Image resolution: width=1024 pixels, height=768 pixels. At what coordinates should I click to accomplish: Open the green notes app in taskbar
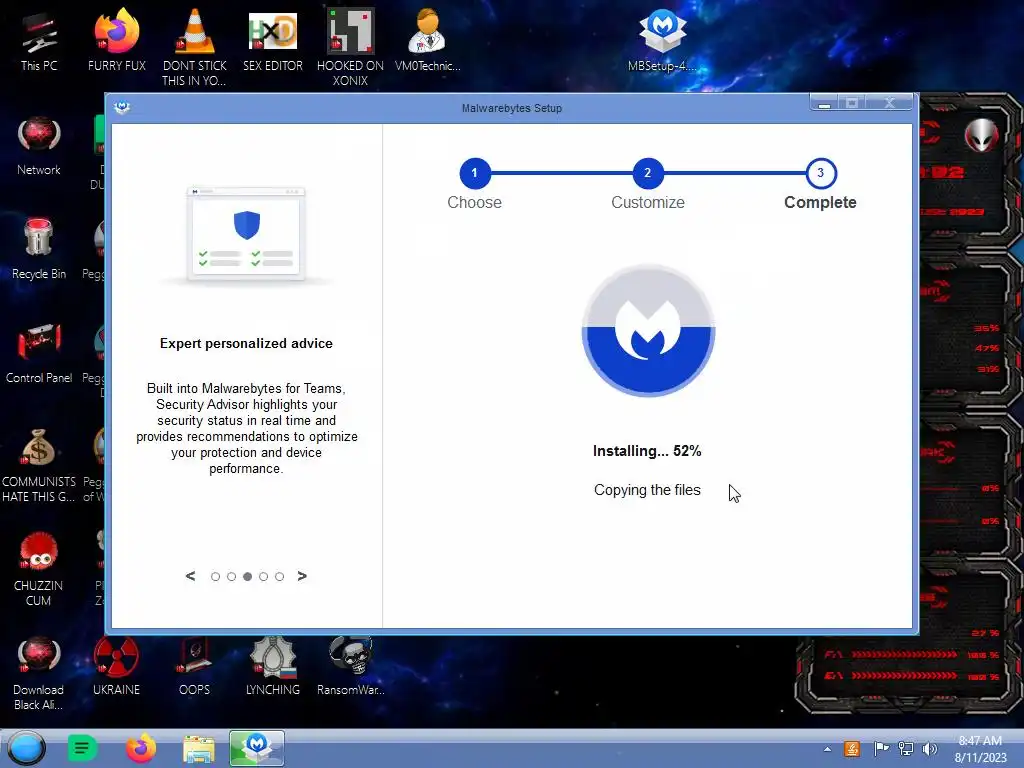(x=82, y=748)
